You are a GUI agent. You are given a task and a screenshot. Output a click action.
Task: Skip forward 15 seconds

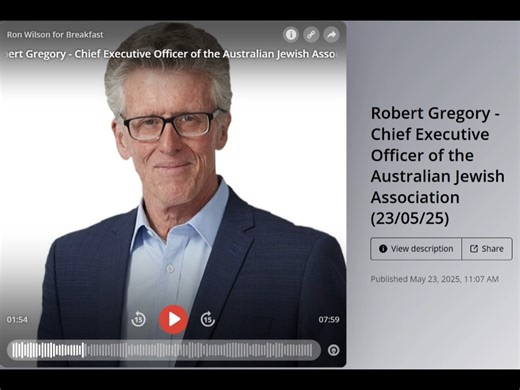208,319
